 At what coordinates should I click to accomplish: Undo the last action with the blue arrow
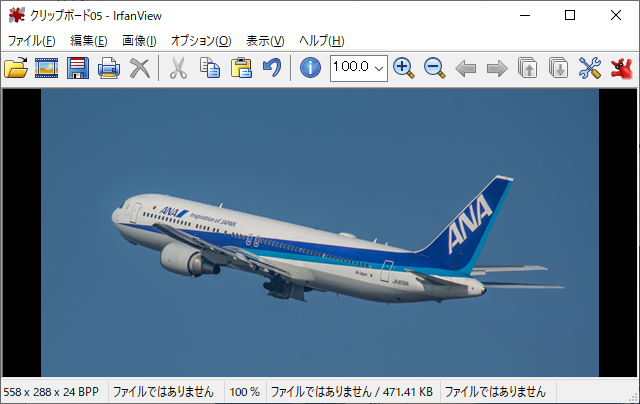pyautogui.click(x=272, y=68)
